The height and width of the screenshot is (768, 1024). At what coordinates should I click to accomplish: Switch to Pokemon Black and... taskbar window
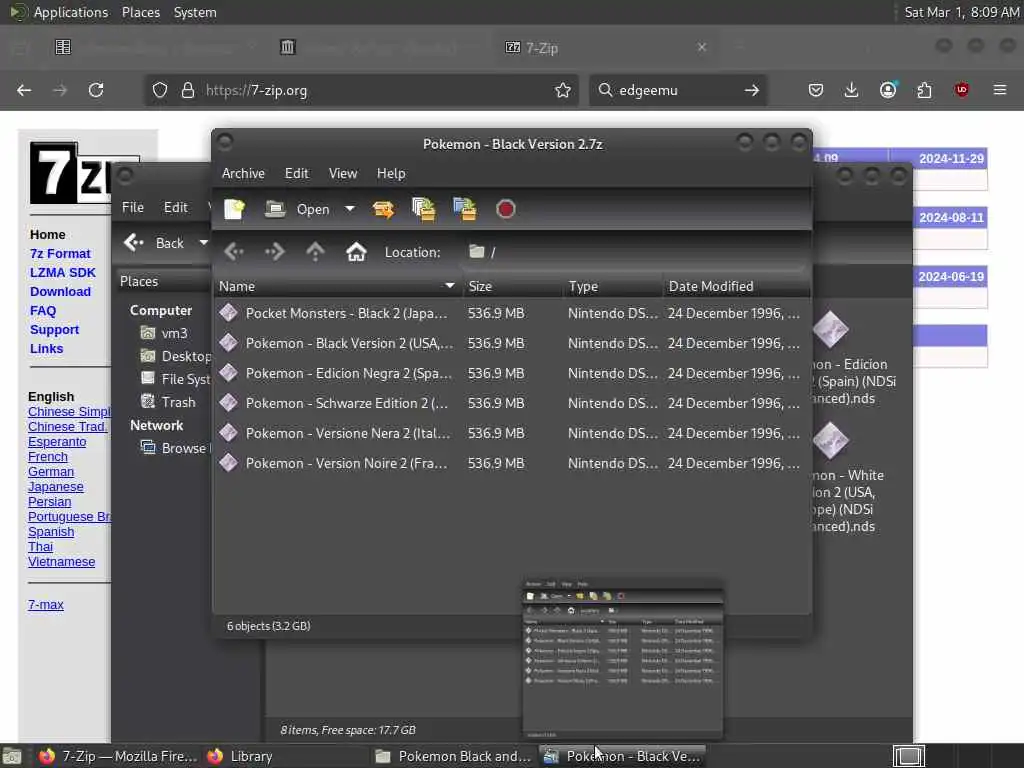(455, 756)
